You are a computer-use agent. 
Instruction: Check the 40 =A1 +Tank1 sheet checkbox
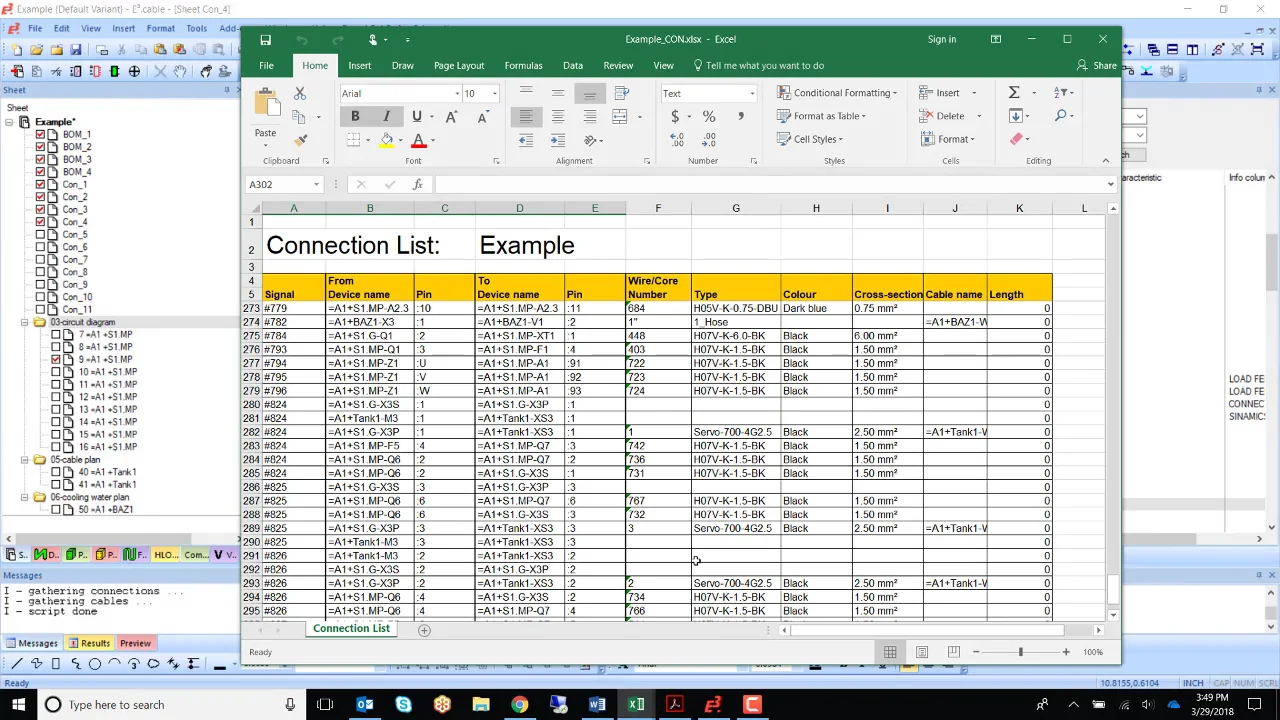click(56, 472)
